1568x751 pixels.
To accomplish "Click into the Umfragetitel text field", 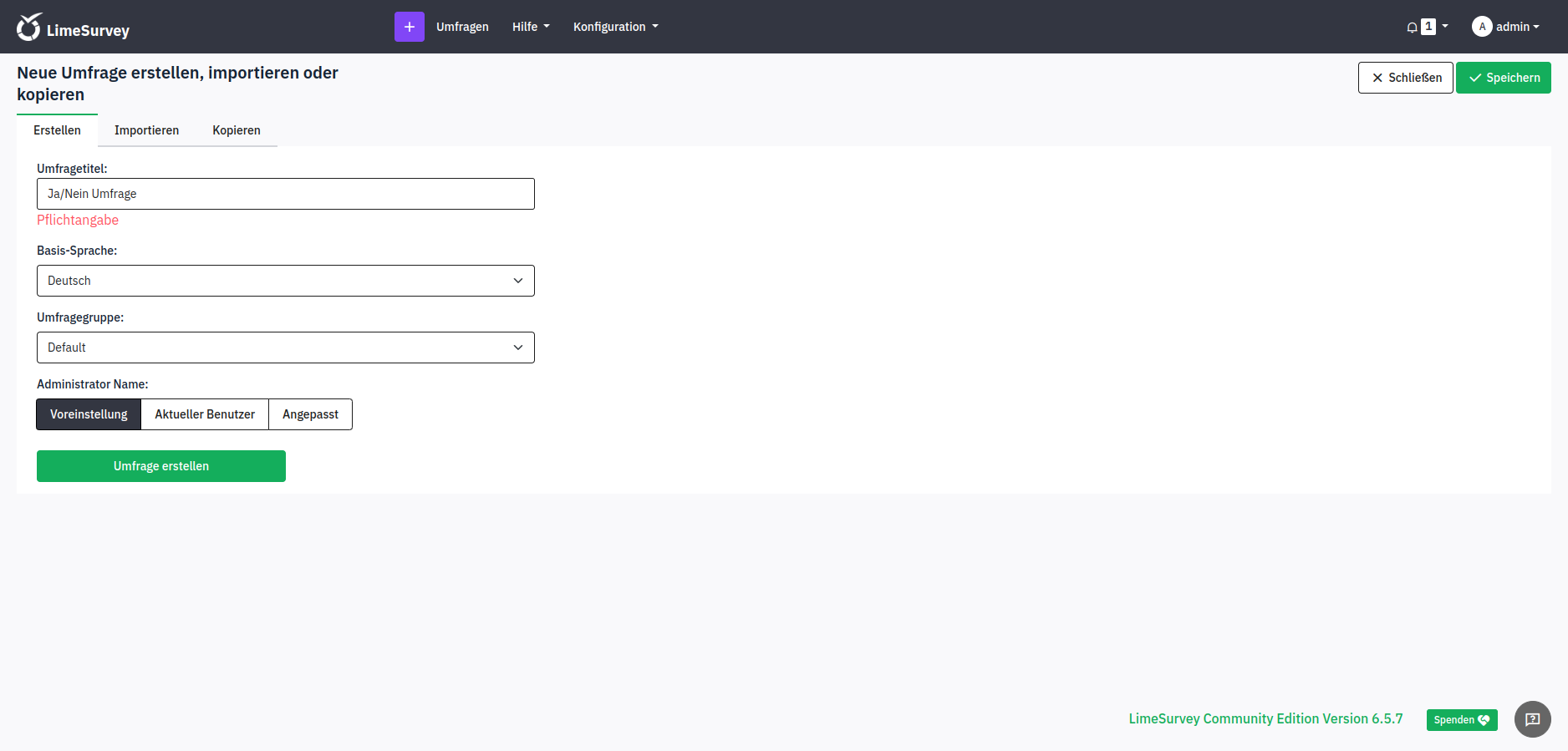I will tap(285, 194).
